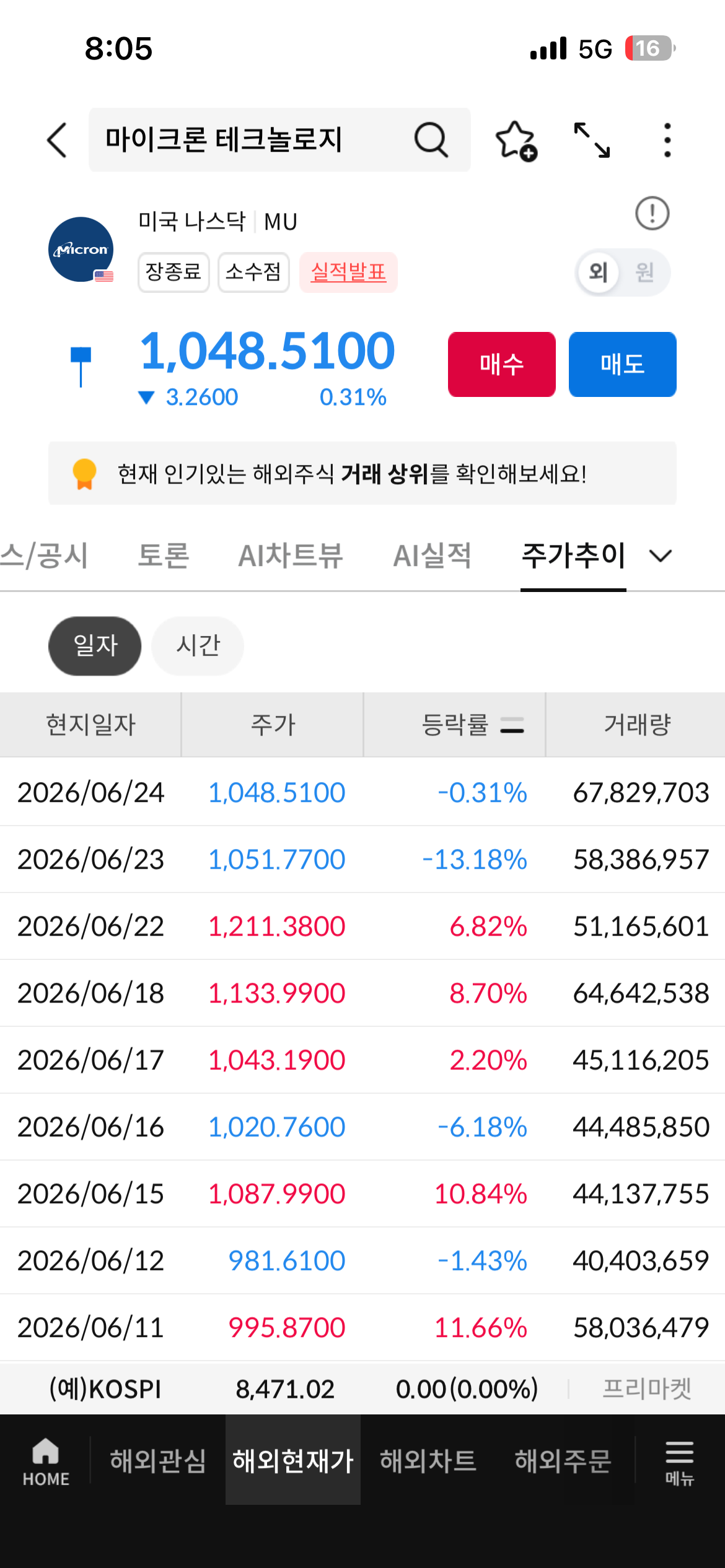The width and height of the screenshot is (725, 1568).
Task: Open the three-dot more menu
Action: pyautogui.click(x=667, y=140)
